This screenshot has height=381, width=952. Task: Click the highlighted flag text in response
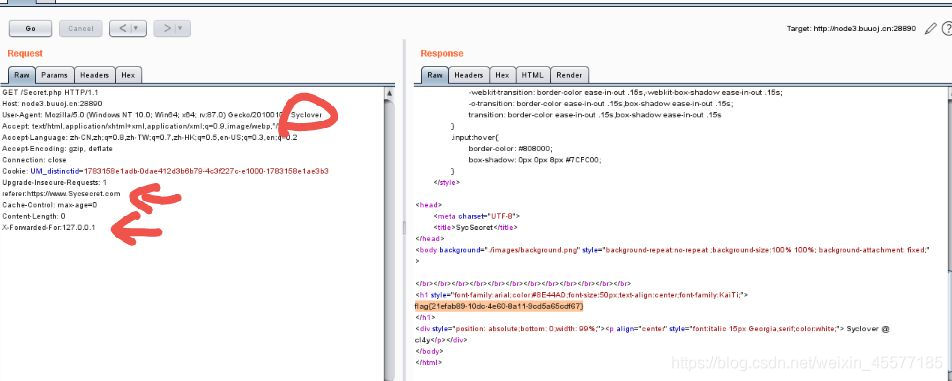[499, 306]
